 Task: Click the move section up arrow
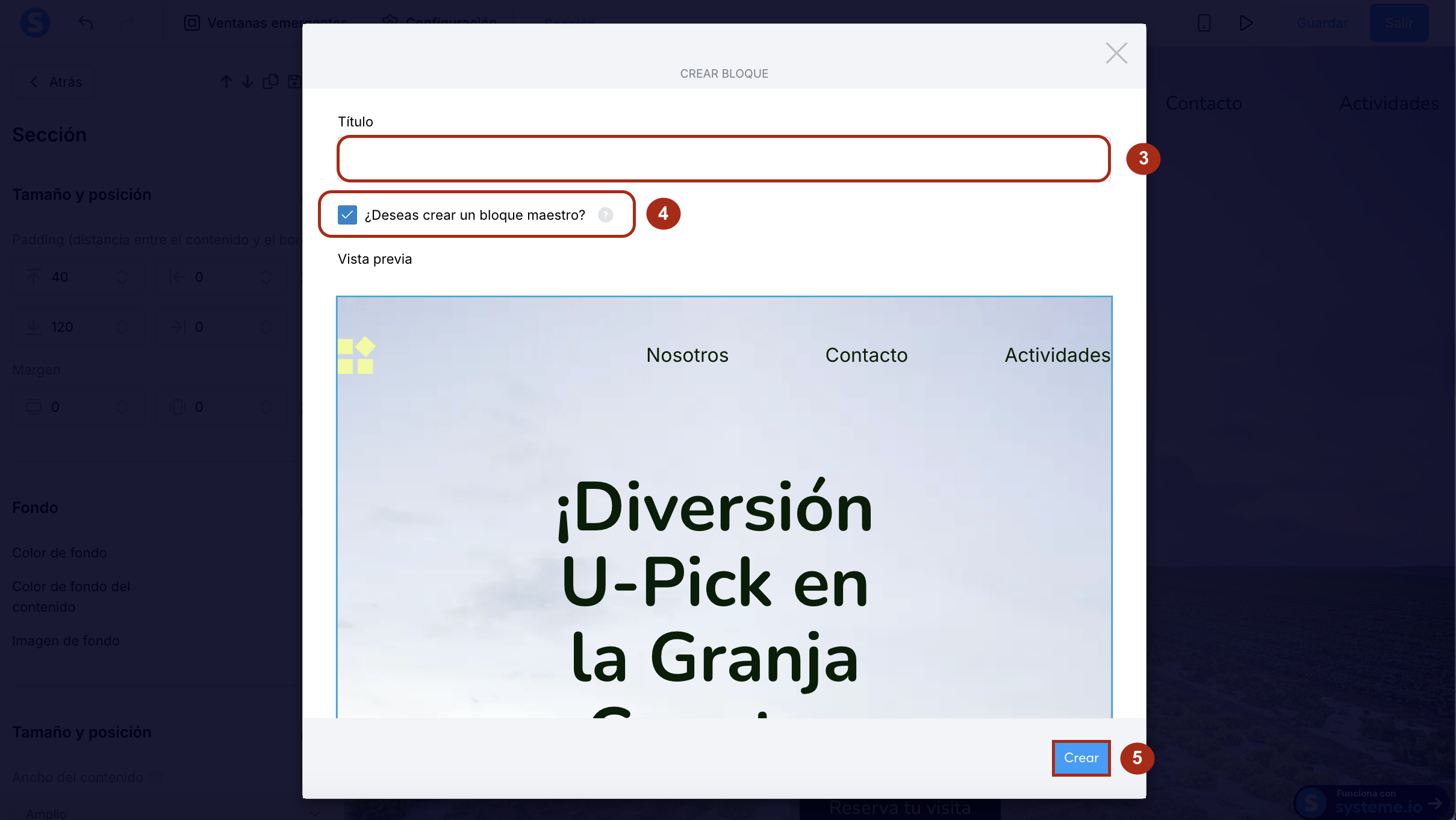point(226,82)
